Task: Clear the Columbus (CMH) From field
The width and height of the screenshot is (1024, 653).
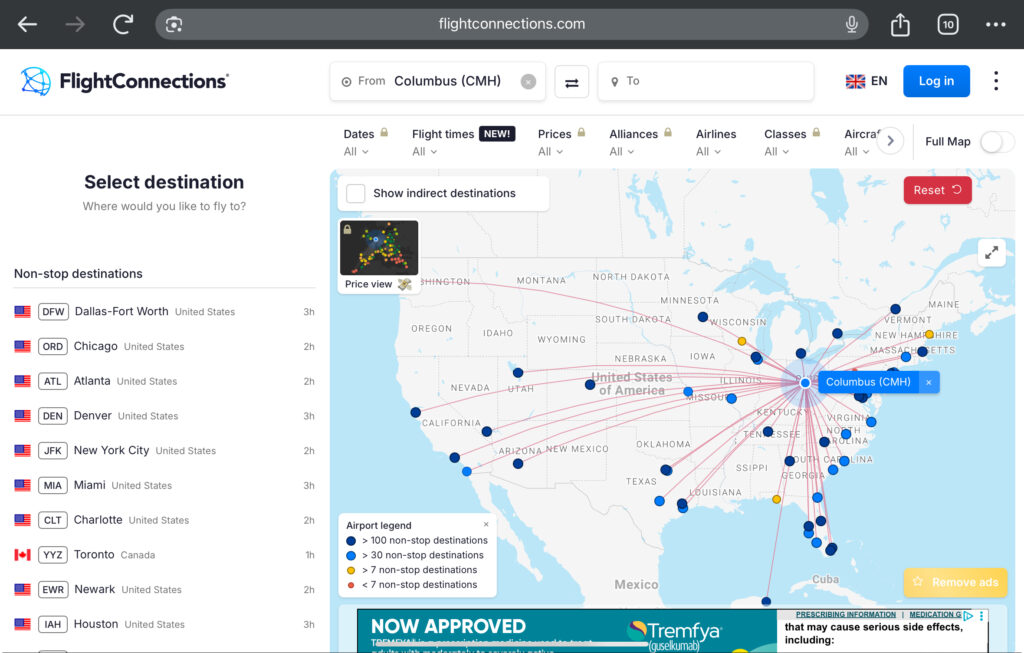Action: click(528, 82)
